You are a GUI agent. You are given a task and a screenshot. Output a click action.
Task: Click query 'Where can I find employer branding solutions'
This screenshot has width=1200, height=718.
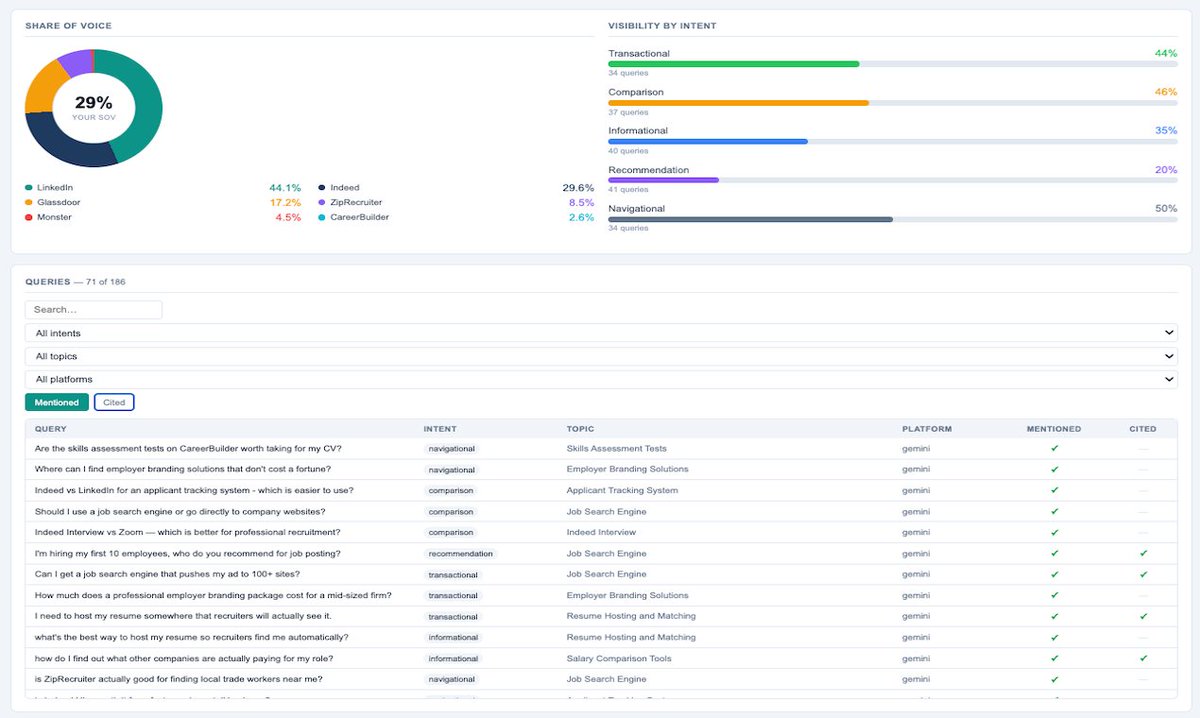point(183,470)
